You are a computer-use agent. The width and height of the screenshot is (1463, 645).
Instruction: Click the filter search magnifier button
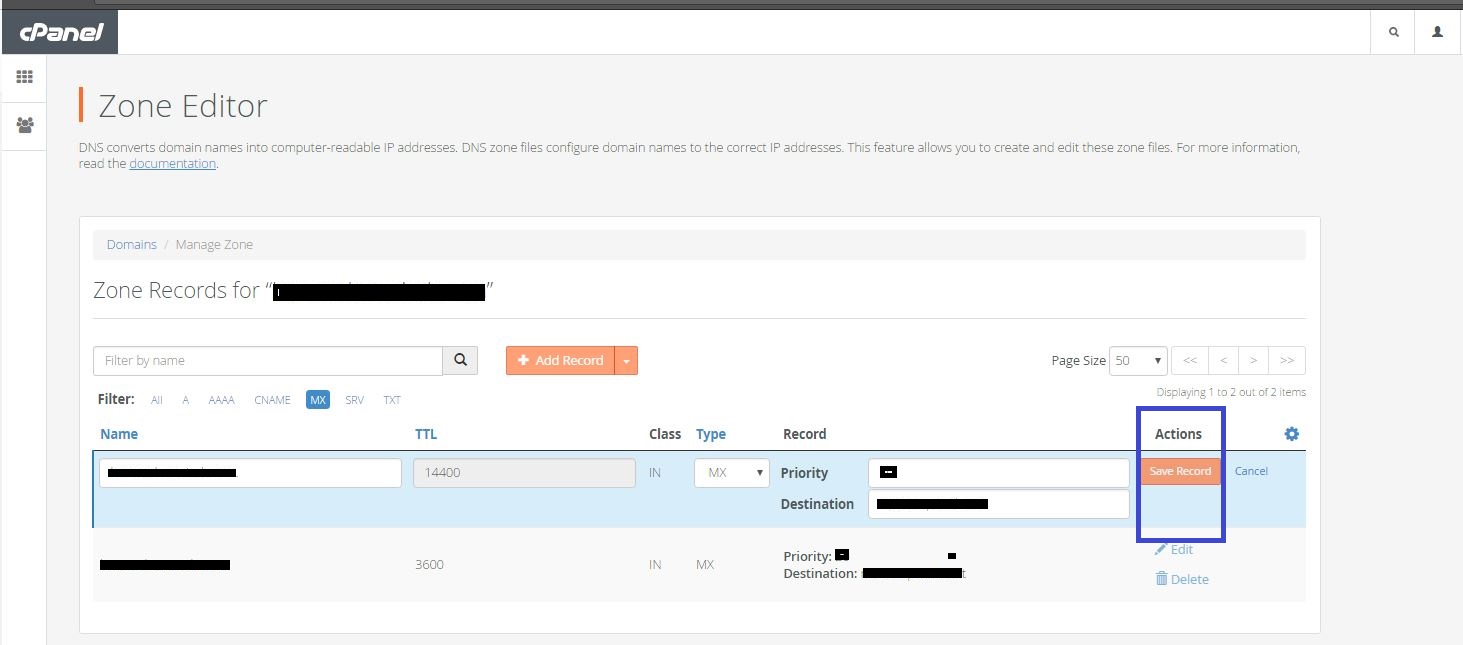pyautogui.click(x=460, y=360)
